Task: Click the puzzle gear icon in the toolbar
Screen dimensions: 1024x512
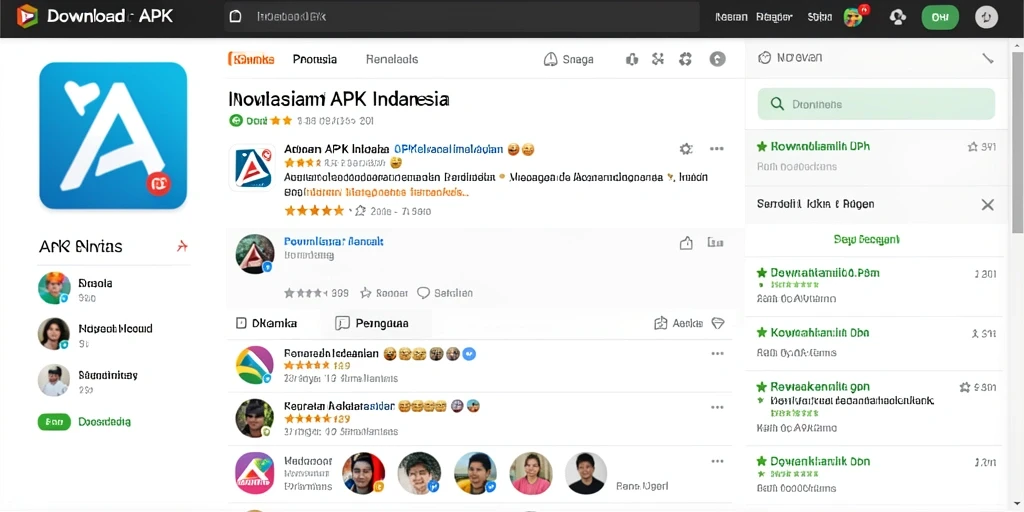Action: 685,59
